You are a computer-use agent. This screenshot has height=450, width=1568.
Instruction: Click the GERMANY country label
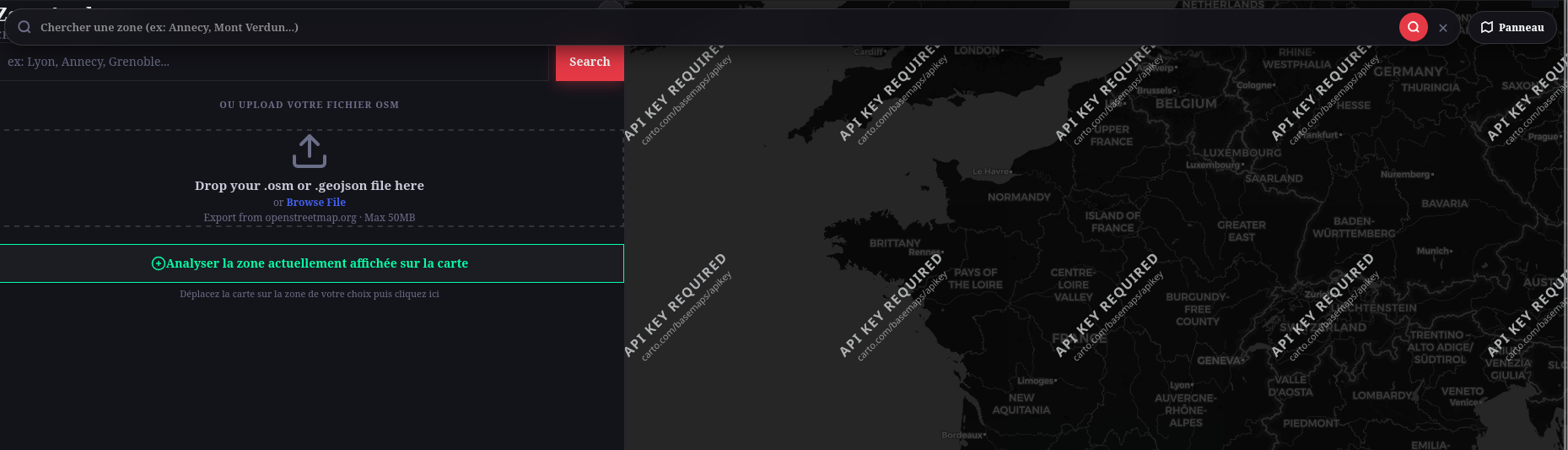click(x=1408, y=72)
